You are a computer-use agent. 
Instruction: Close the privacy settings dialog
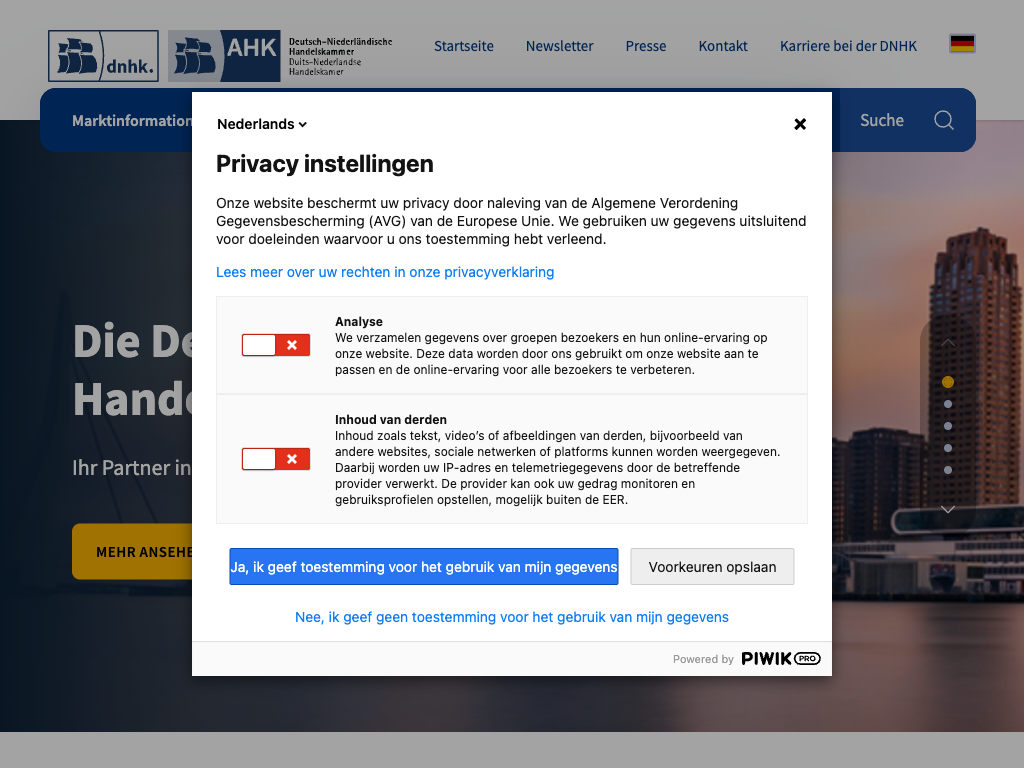pos(799,124)
